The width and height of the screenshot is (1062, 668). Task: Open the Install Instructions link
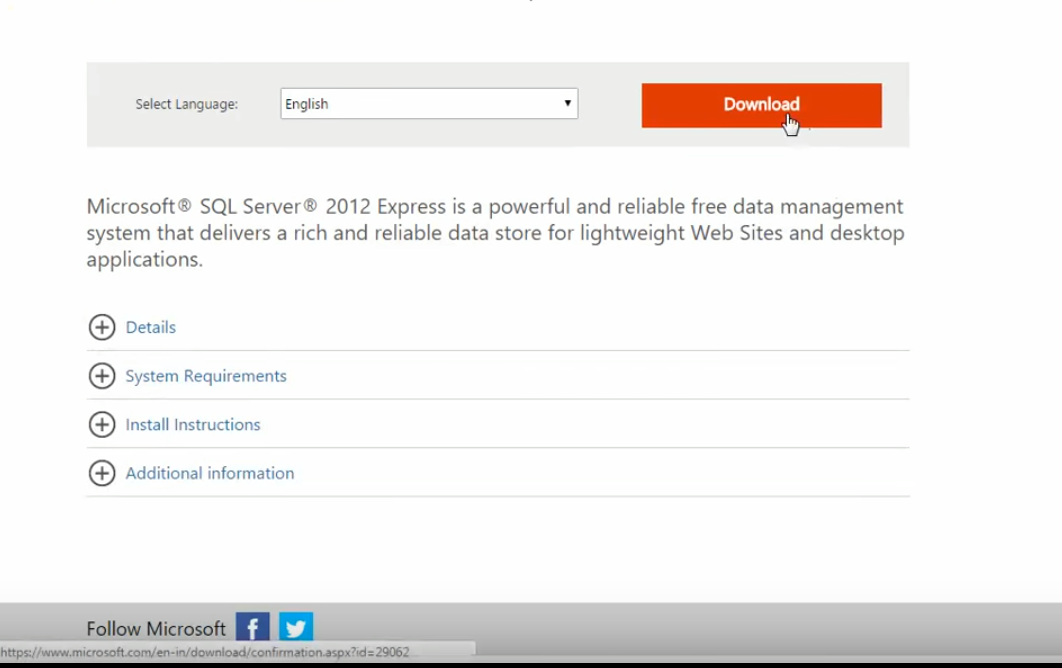point(193,425)
